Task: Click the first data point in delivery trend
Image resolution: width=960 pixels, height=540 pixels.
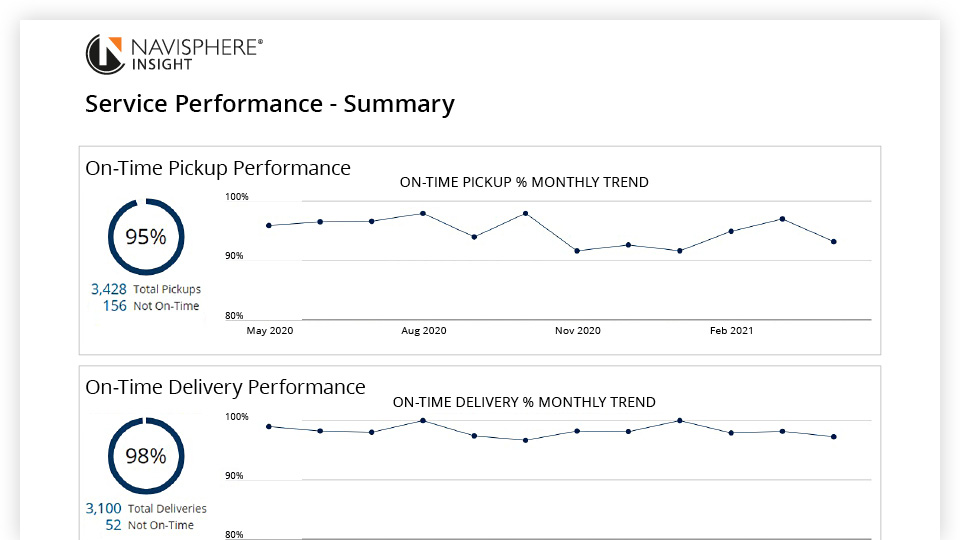Action: (269, 426)
